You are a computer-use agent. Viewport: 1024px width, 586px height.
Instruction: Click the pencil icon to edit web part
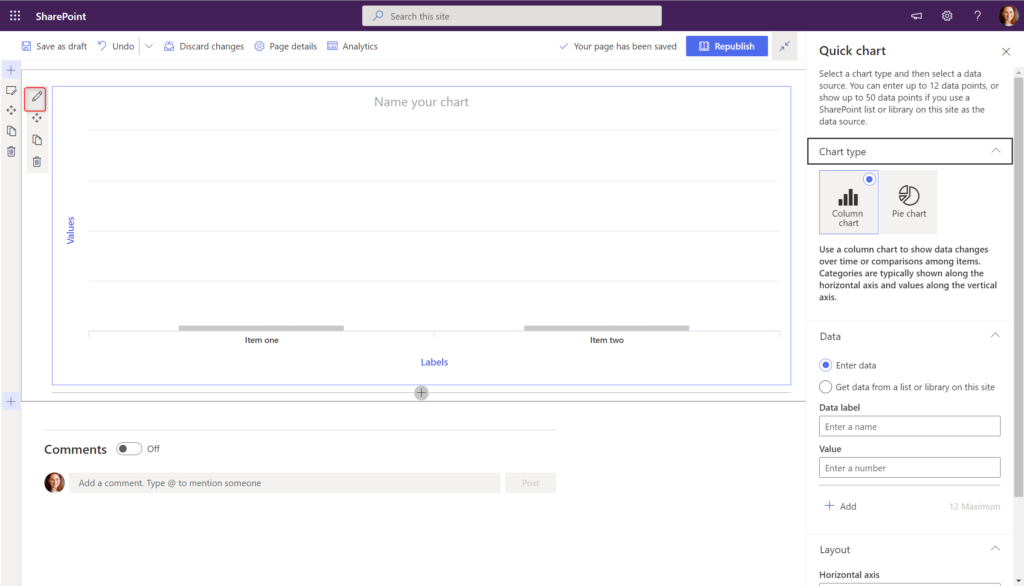pyautogui.click(x=37, y=98)
